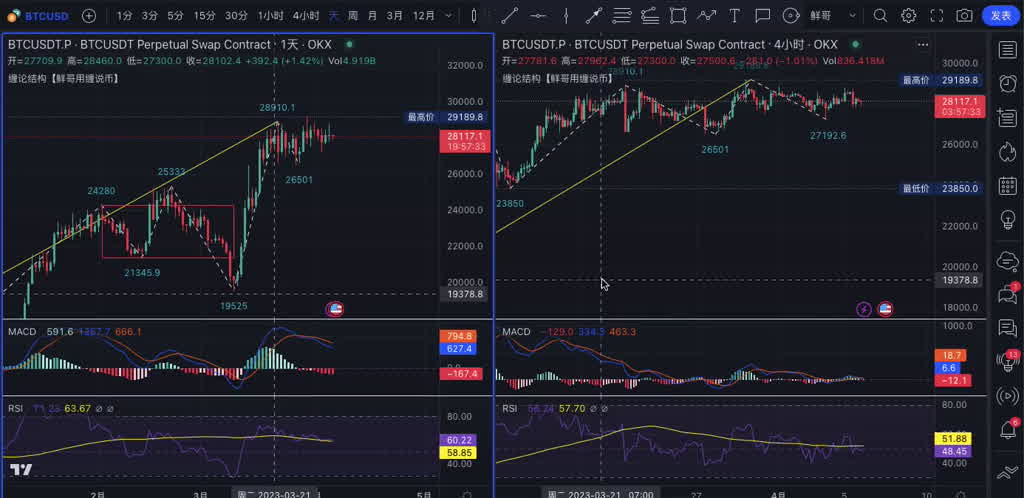The height and width of the screenshot is (498, 1024).
Task: Select the trend line drawing tool
Action: click(x=509, y=16)
